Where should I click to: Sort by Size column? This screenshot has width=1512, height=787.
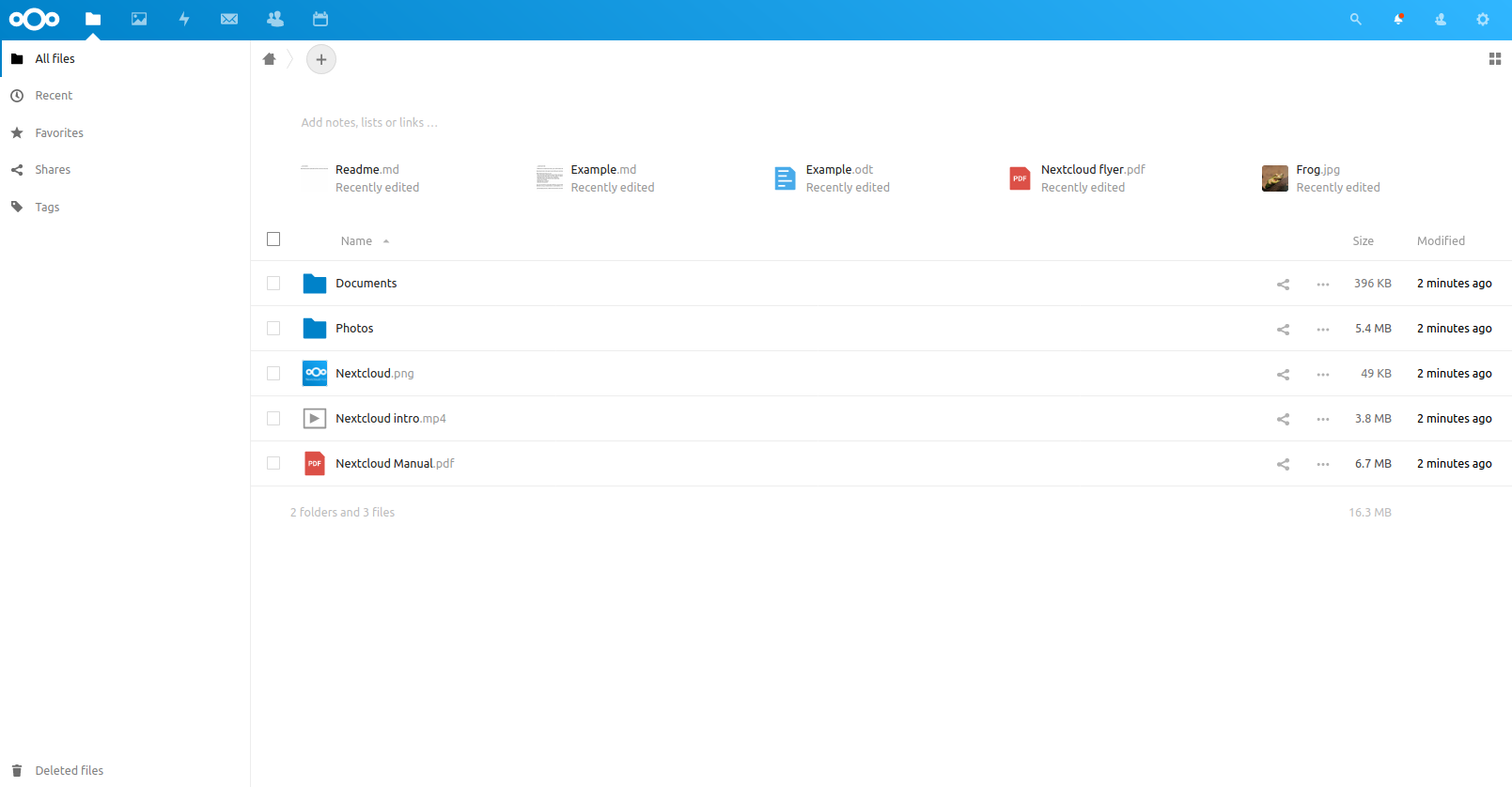(x=1363, y=241)
